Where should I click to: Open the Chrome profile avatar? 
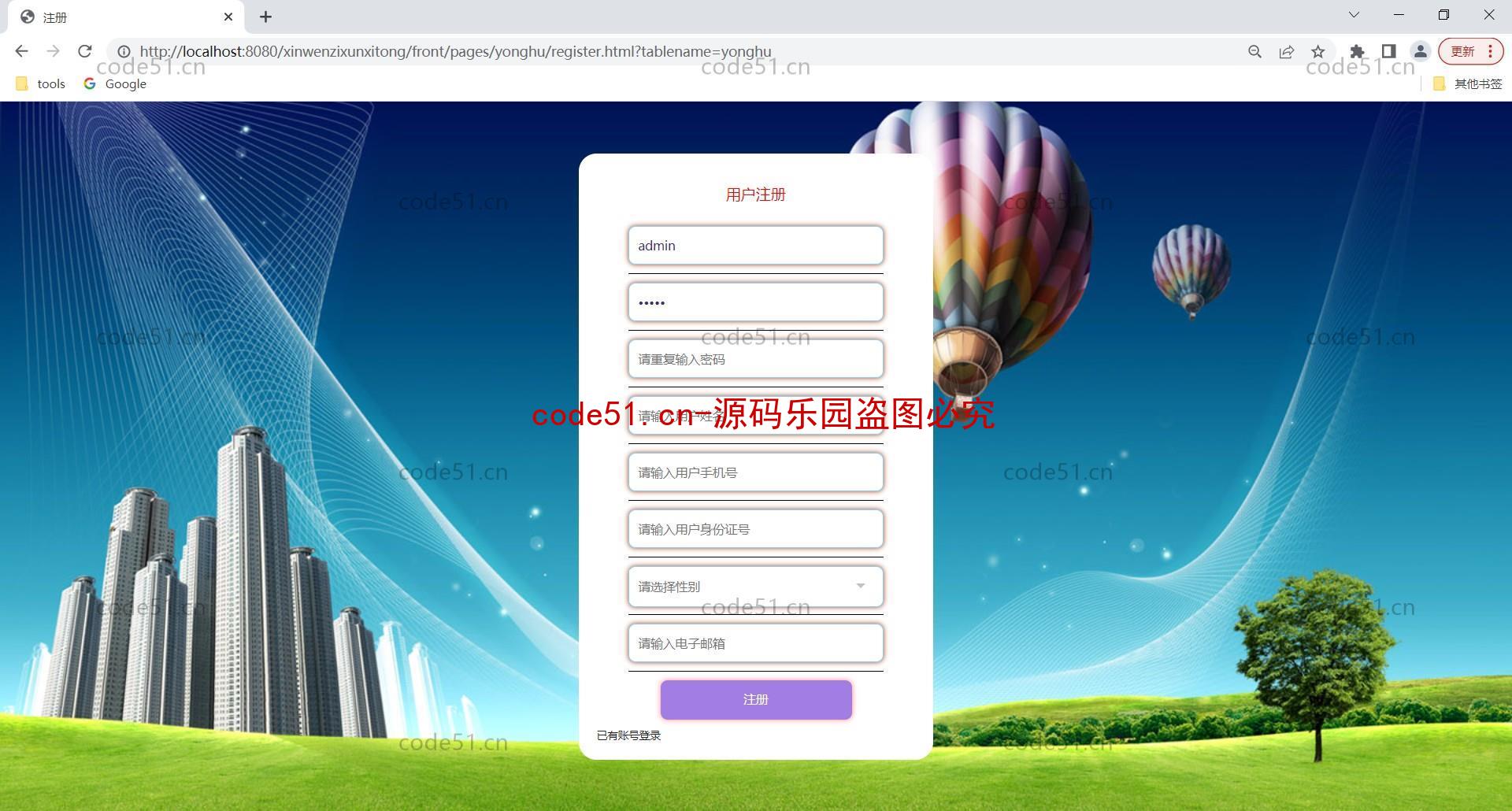coord(1420,51)
